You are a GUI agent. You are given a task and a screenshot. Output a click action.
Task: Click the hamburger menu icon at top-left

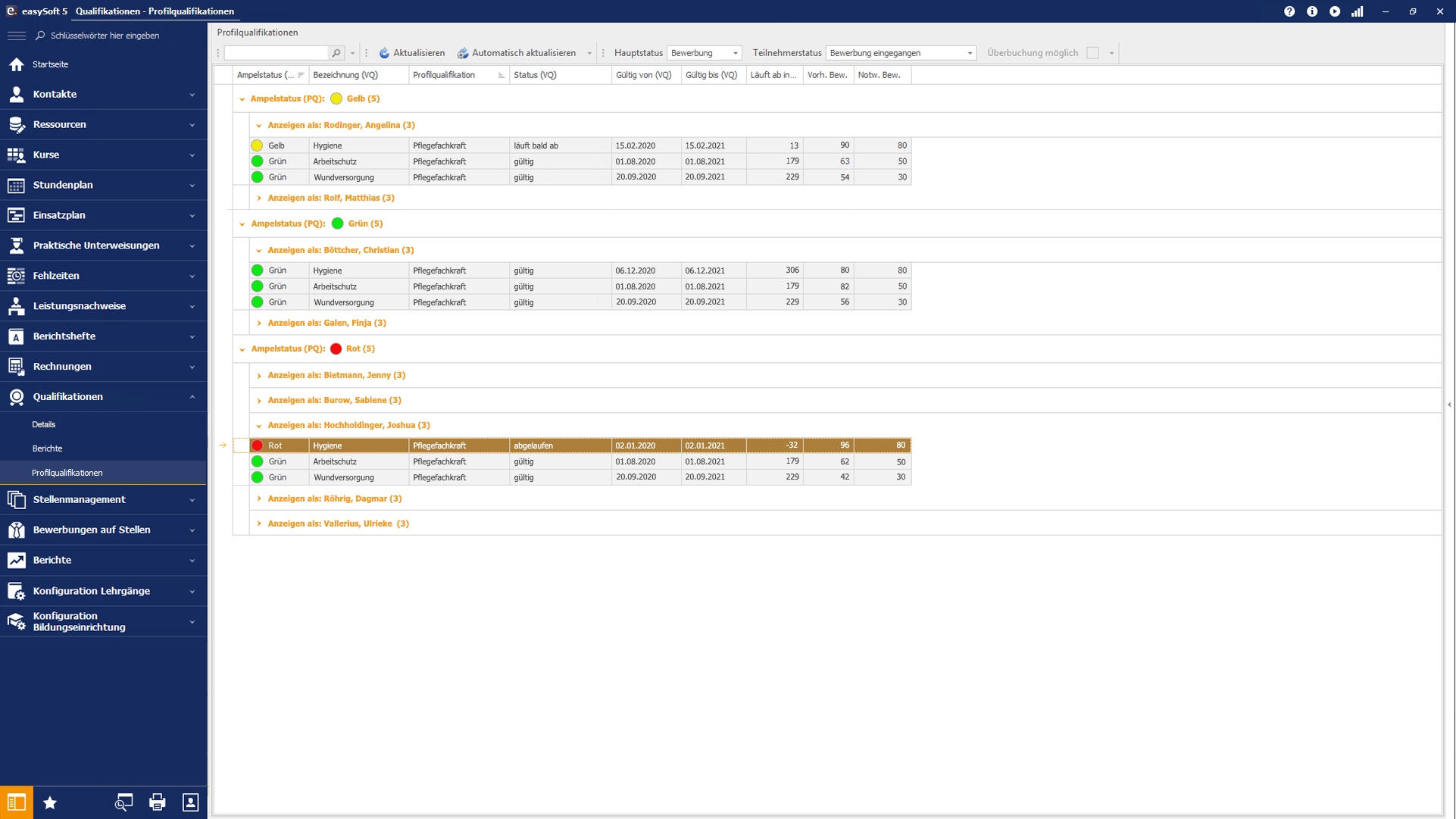16,36
